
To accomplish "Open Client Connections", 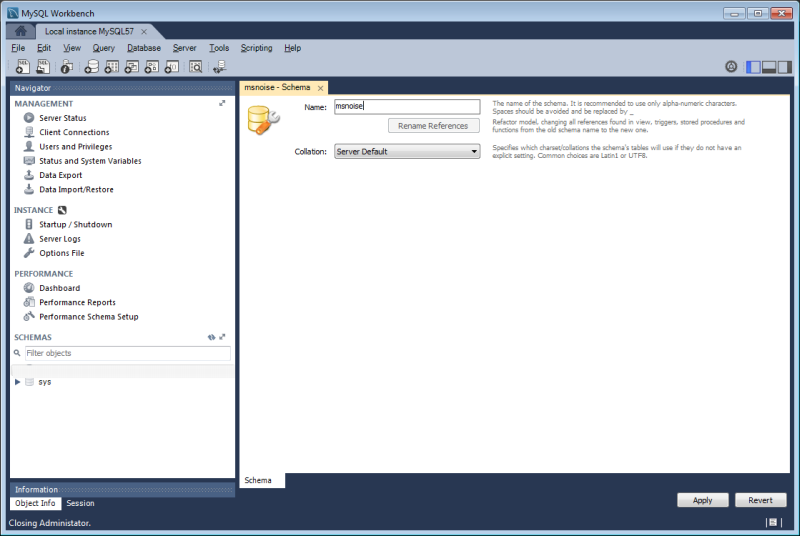I will 74,132.
